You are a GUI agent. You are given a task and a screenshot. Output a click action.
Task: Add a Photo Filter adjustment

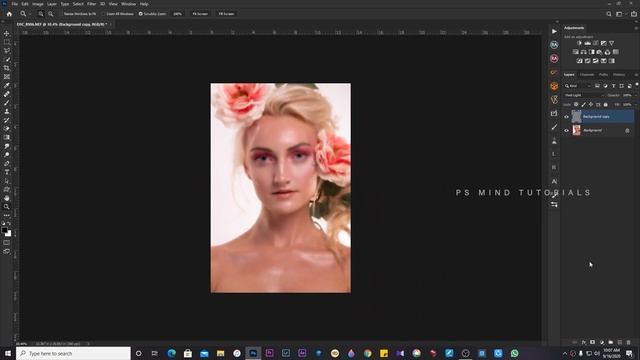(599, 52)
